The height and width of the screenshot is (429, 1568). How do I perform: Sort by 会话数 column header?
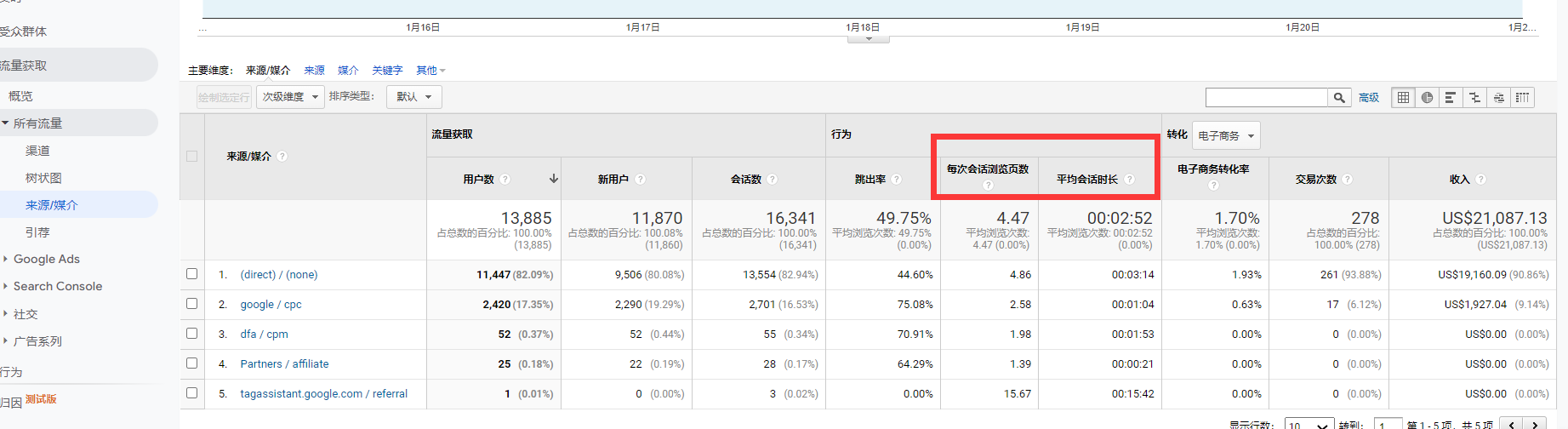pyautogui.click(x=746, y=180)
